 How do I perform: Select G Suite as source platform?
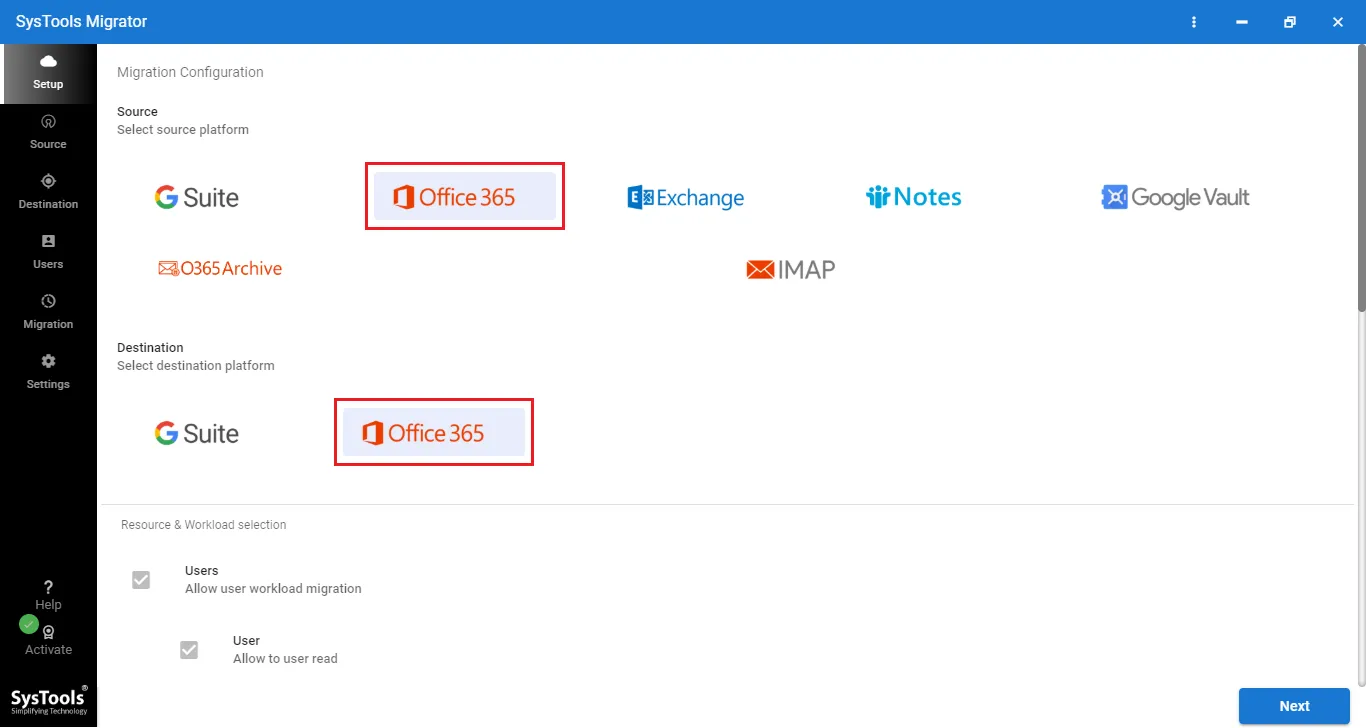[x=197, y=197]
